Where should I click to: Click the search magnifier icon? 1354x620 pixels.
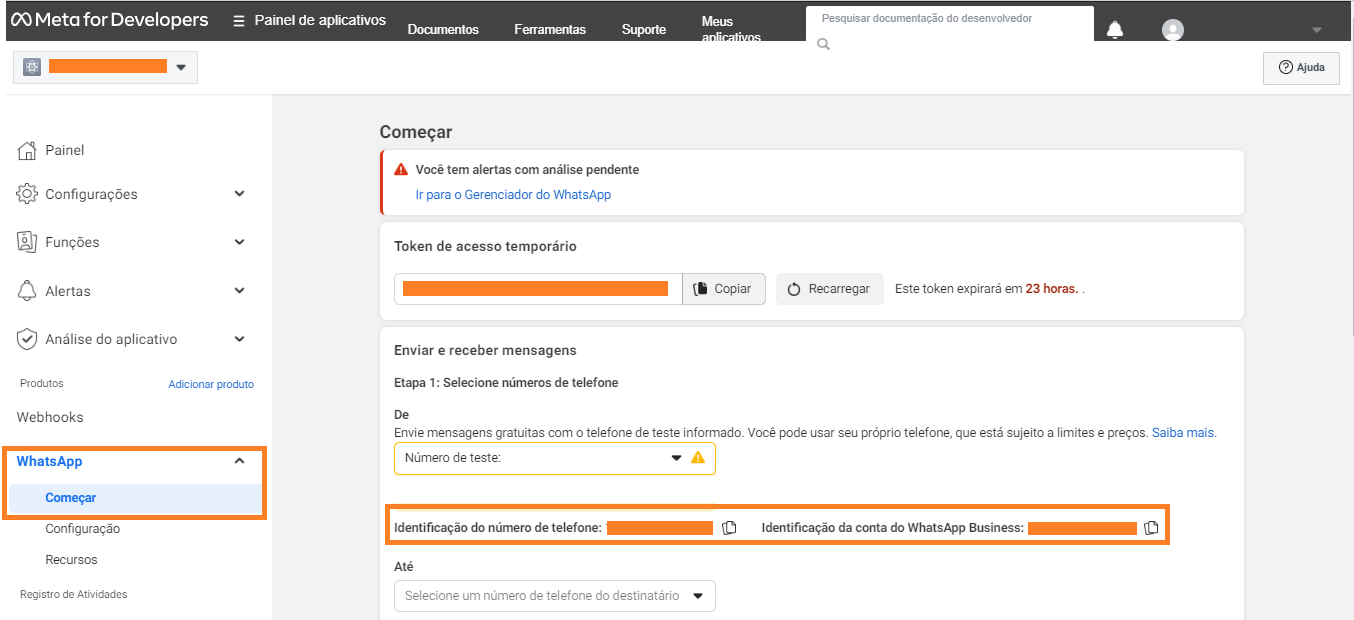(x=823, y=44)
